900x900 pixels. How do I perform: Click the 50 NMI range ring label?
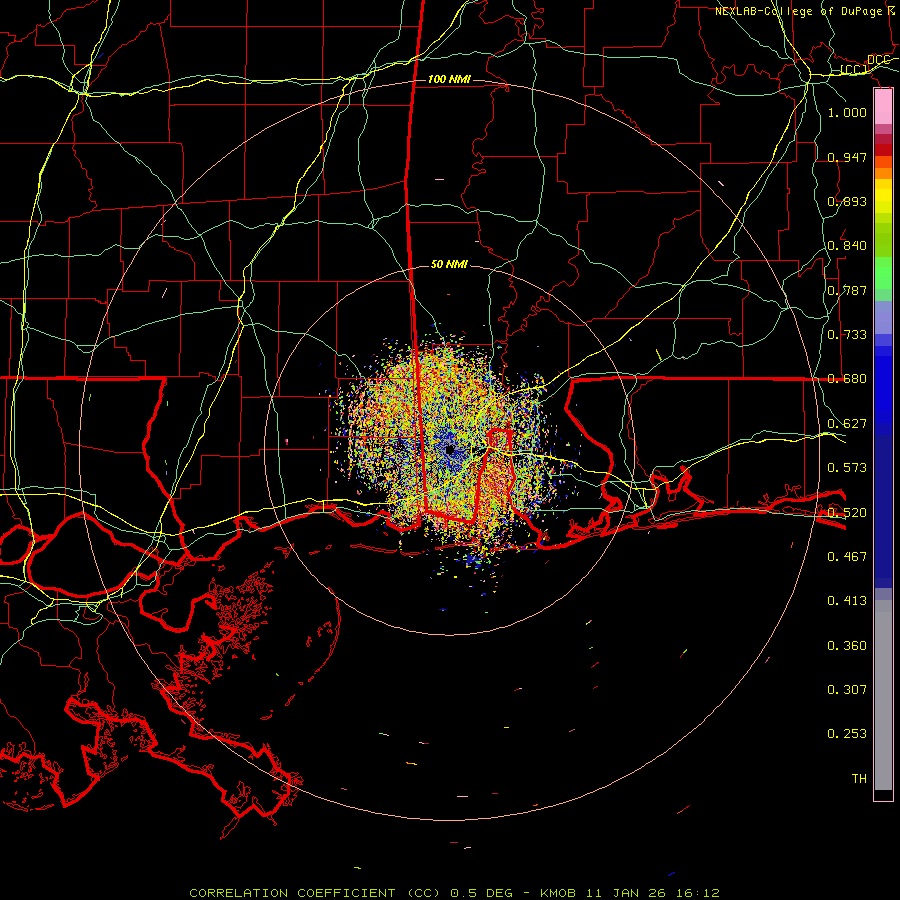tap(449, 264)
